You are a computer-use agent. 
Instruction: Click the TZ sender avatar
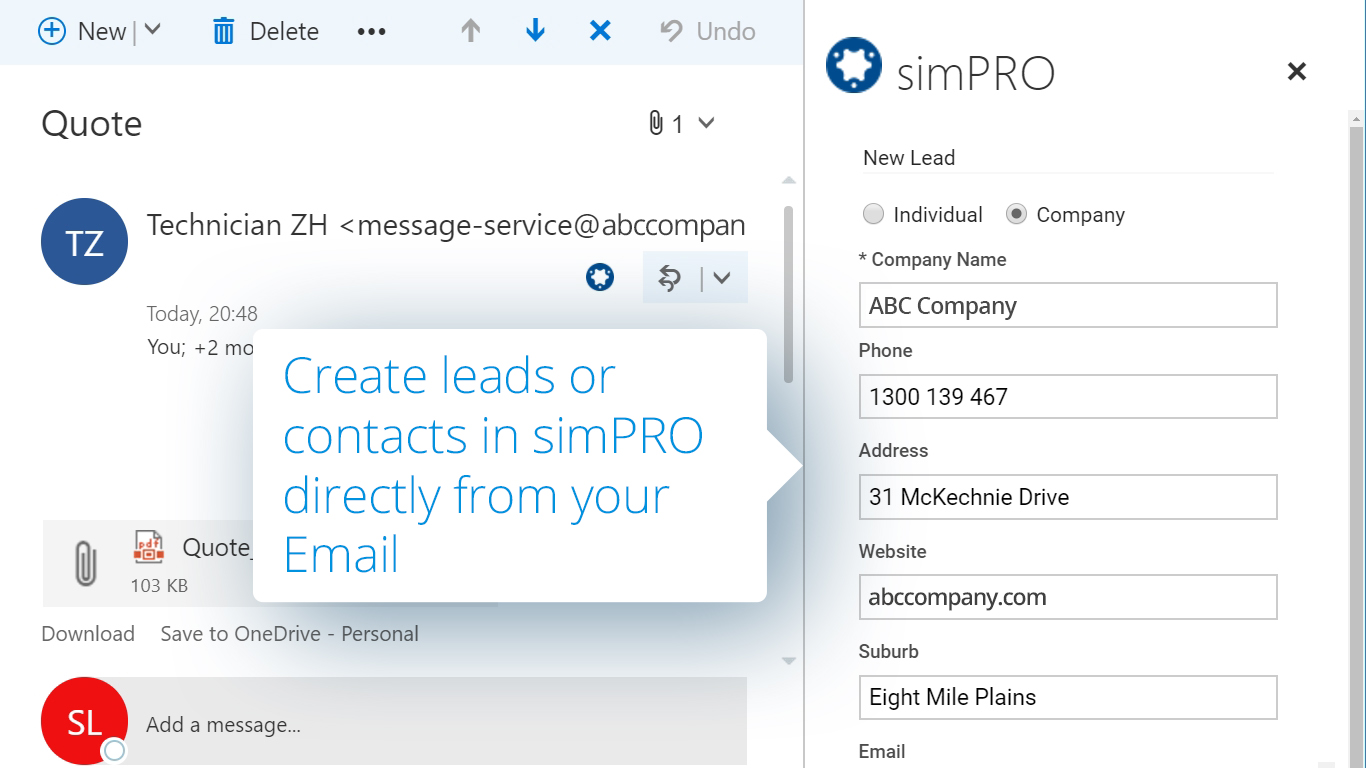pos(84,241)
